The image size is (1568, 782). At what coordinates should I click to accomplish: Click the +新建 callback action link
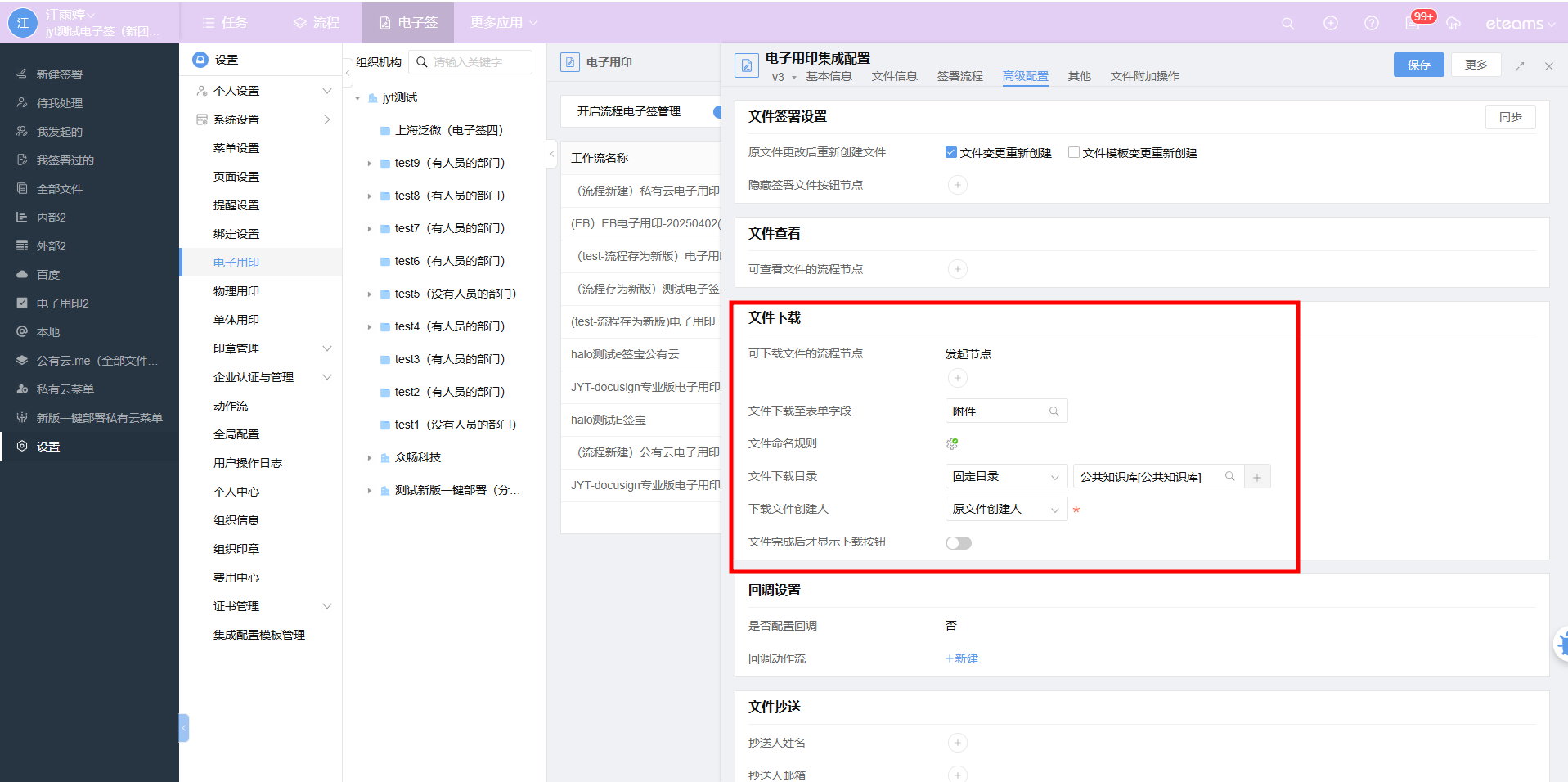pyautogui.click(x=962, y=658)
